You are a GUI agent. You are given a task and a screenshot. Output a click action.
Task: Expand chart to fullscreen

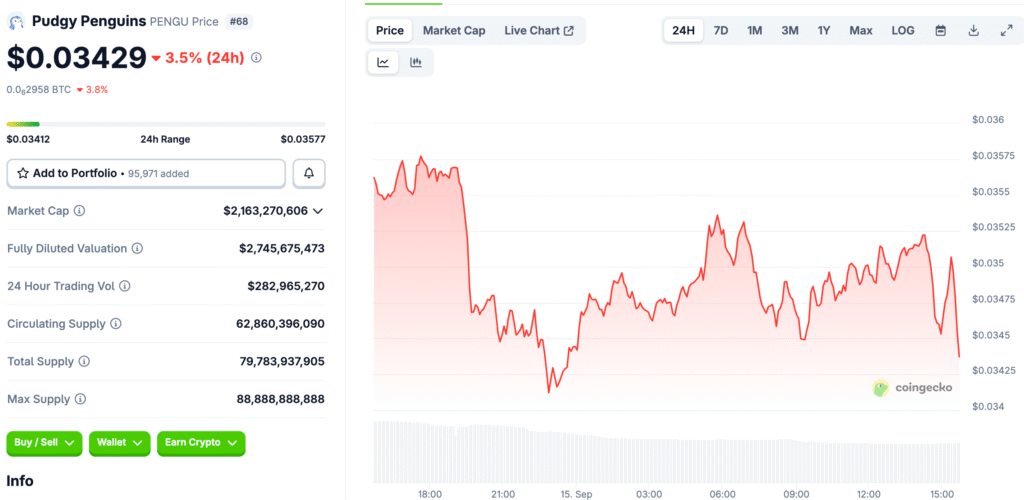[x=1006, y=31]
